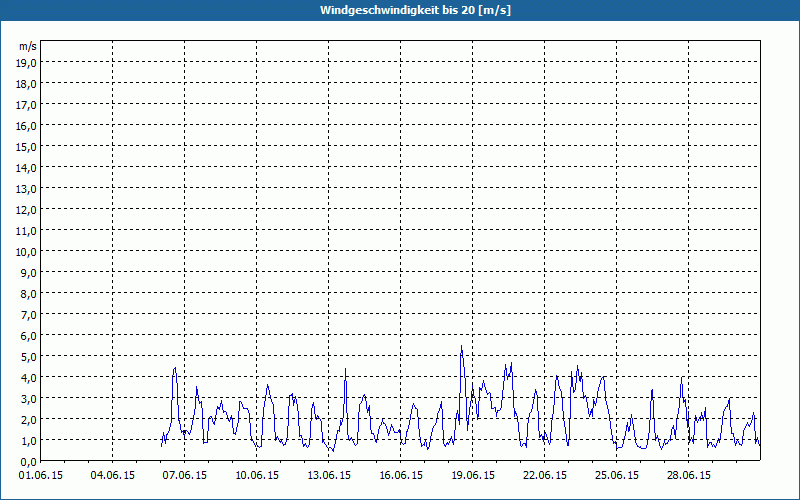Click the 11,0 y-axis label
Screen dimensions: 800x500
pos(27,231)
